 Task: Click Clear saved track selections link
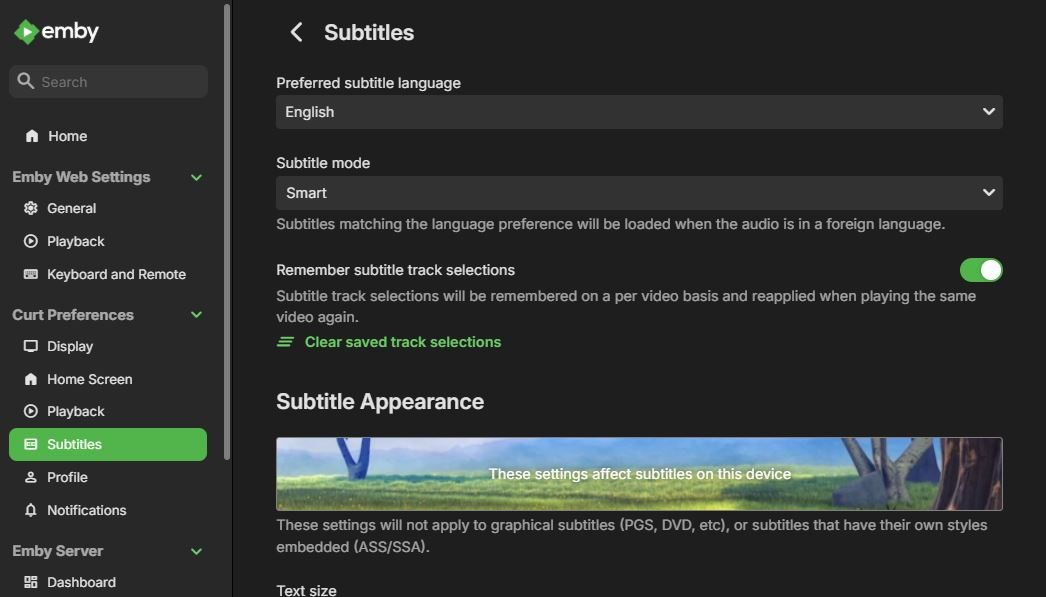402,342
